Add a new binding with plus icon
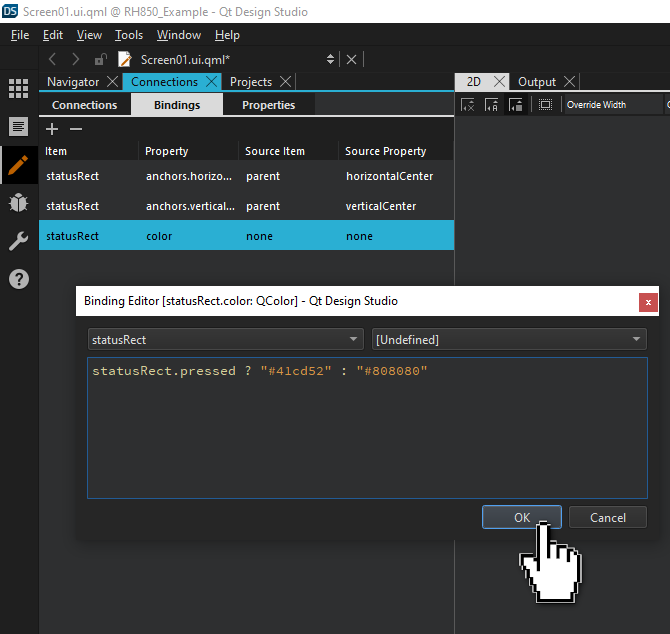 coord(53,129)
